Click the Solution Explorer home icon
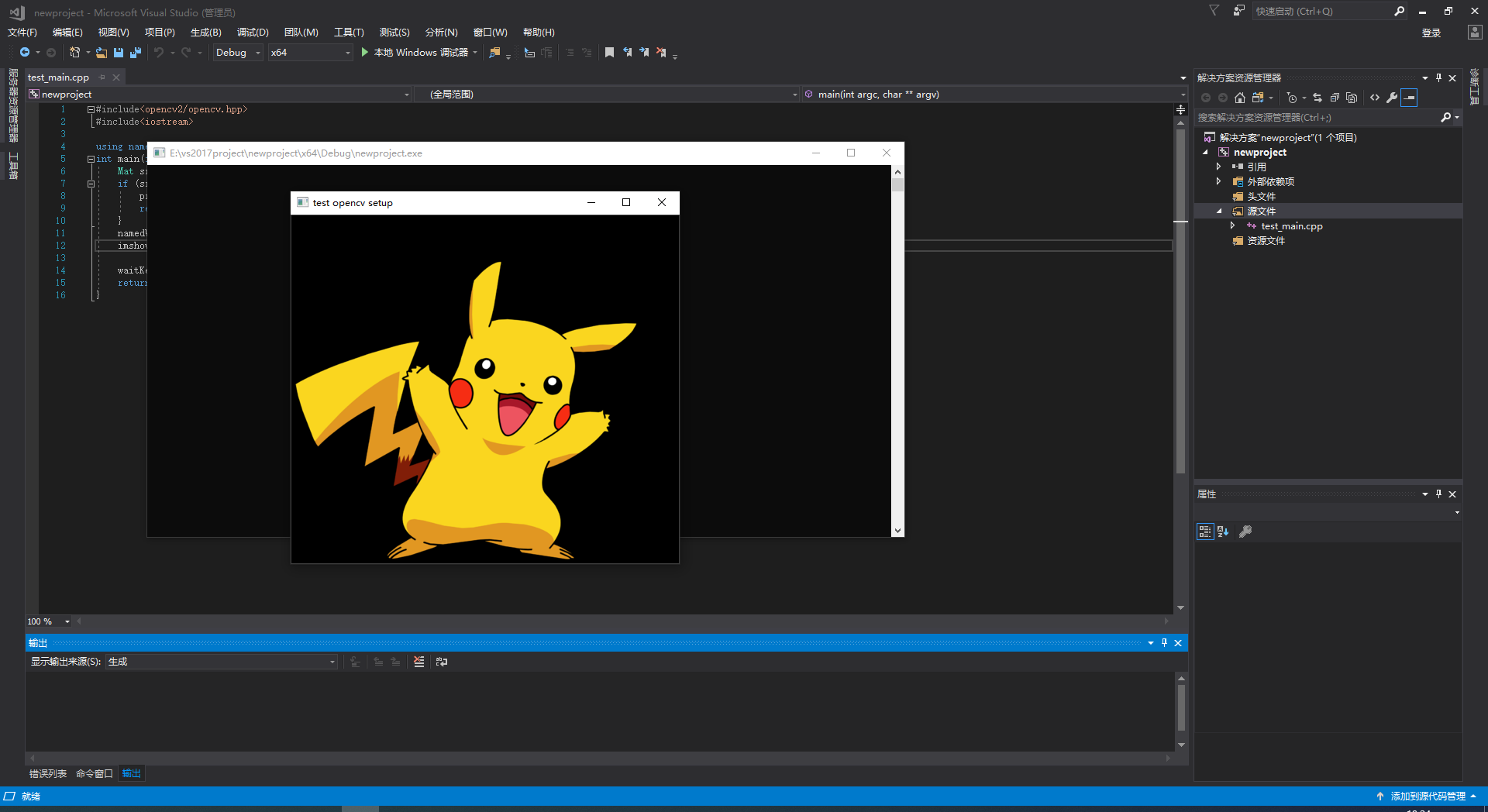Screen dimensions: 1488x812 tap(1240, 98)
